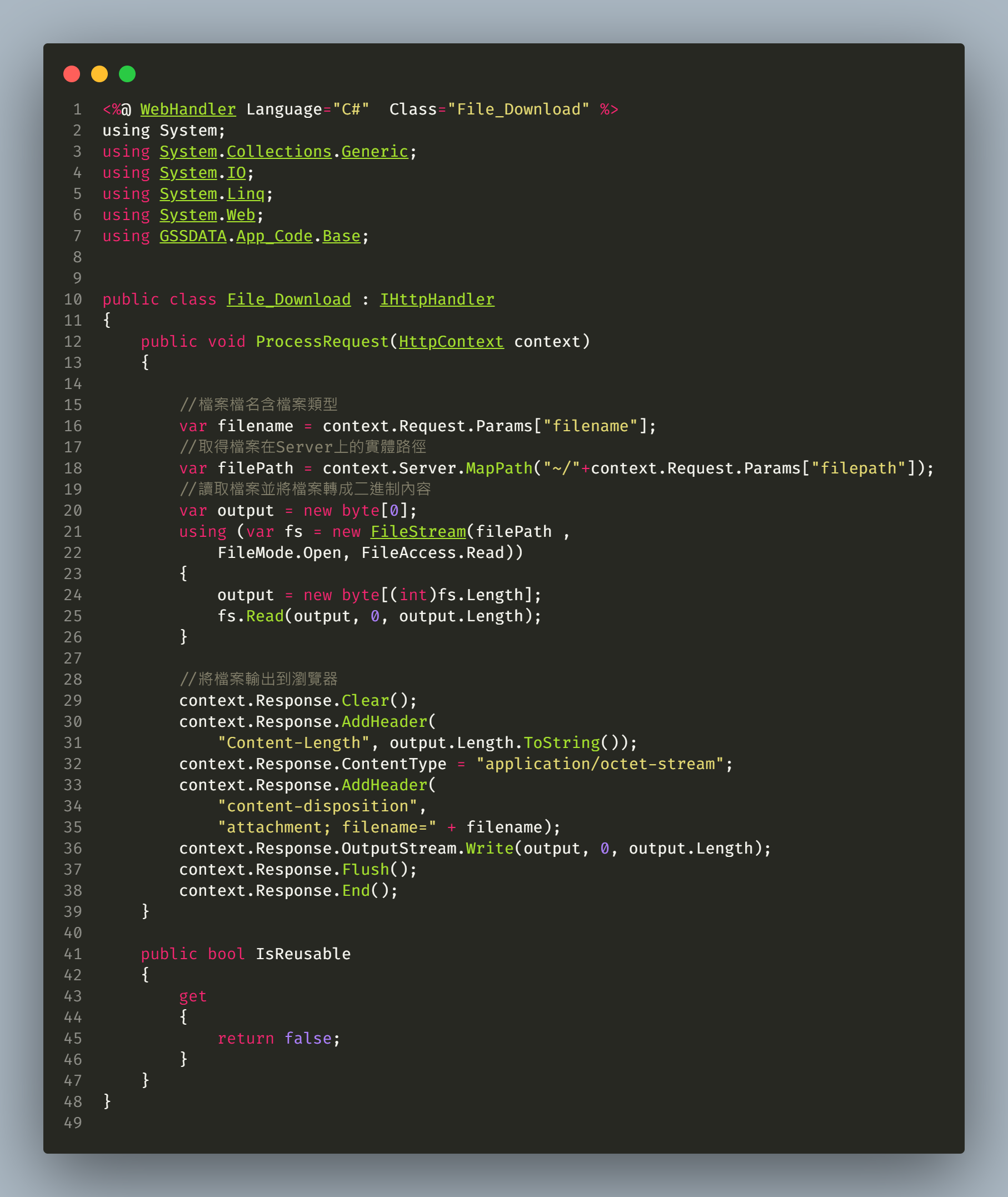This screenshot has height=1197, width=1008.
Task: Click the HttpContext parameter type
Action: click(x=451, y=342)
